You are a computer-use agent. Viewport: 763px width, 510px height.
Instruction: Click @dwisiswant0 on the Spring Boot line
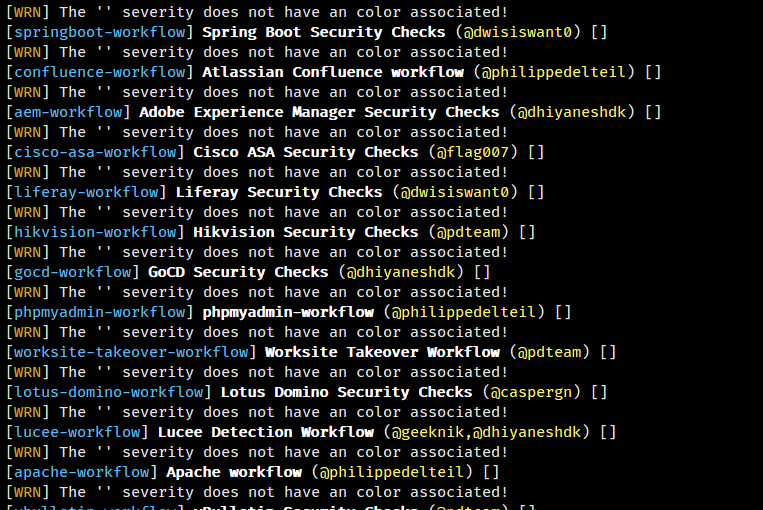point(518,32)
